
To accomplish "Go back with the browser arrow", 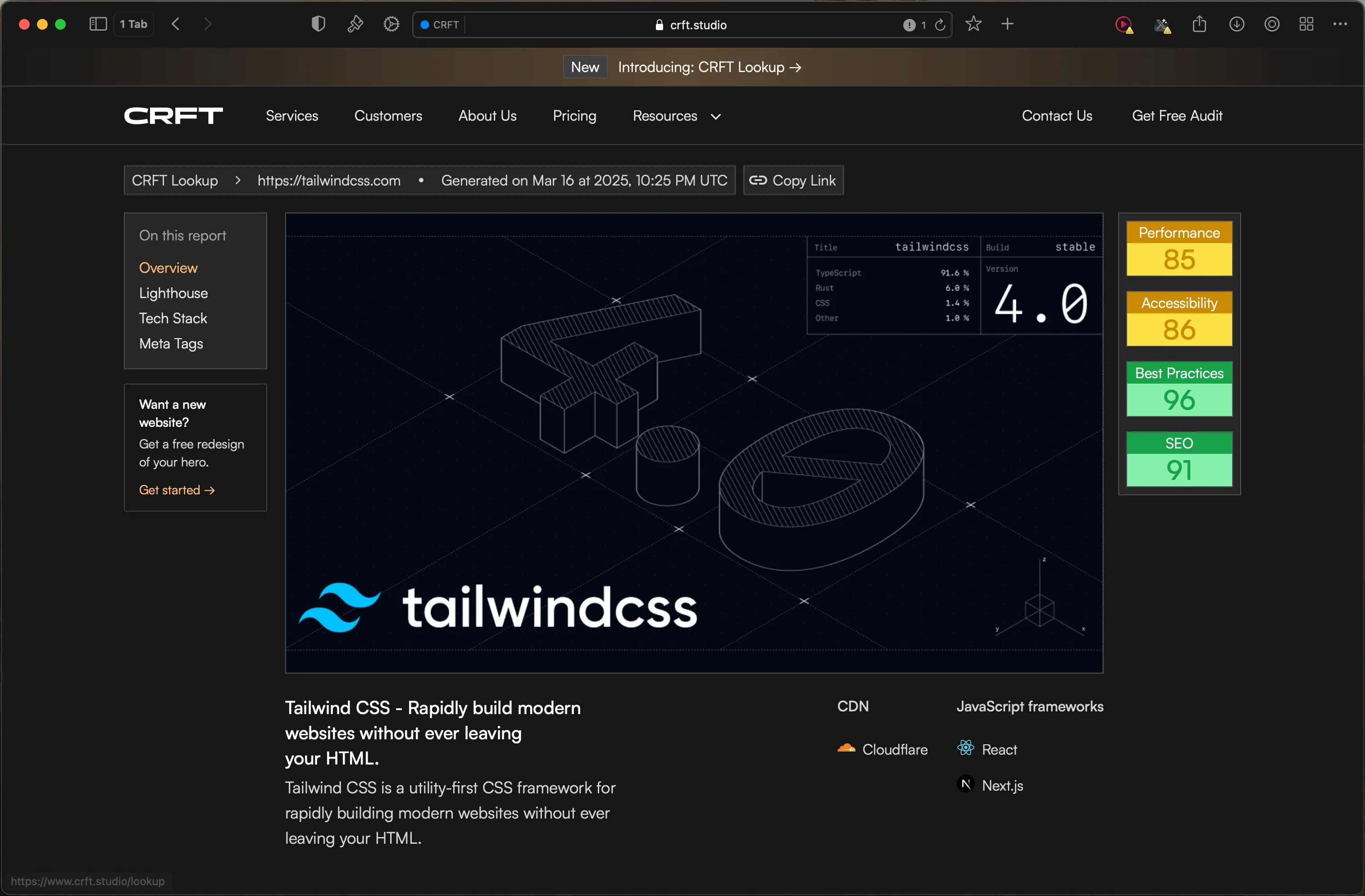I will [176, 24].
